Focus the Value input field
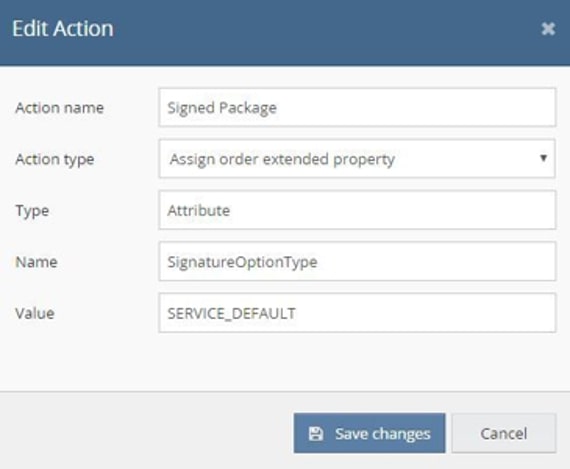 (x=357, y=313)
